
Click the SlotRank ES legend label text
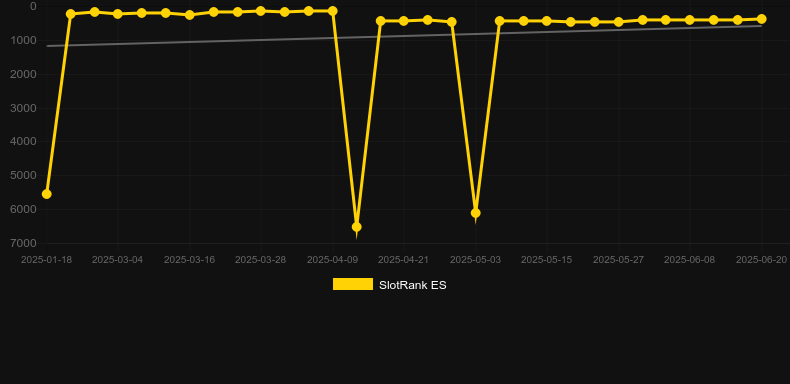[413, 285]
